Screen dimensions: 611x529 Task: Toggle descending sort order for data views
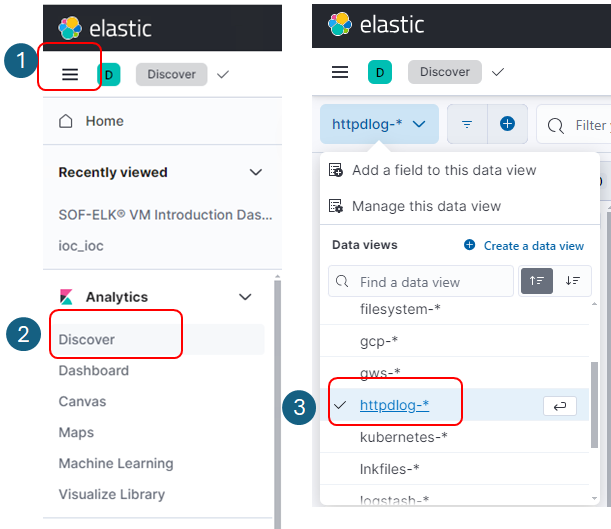(572, 281)
